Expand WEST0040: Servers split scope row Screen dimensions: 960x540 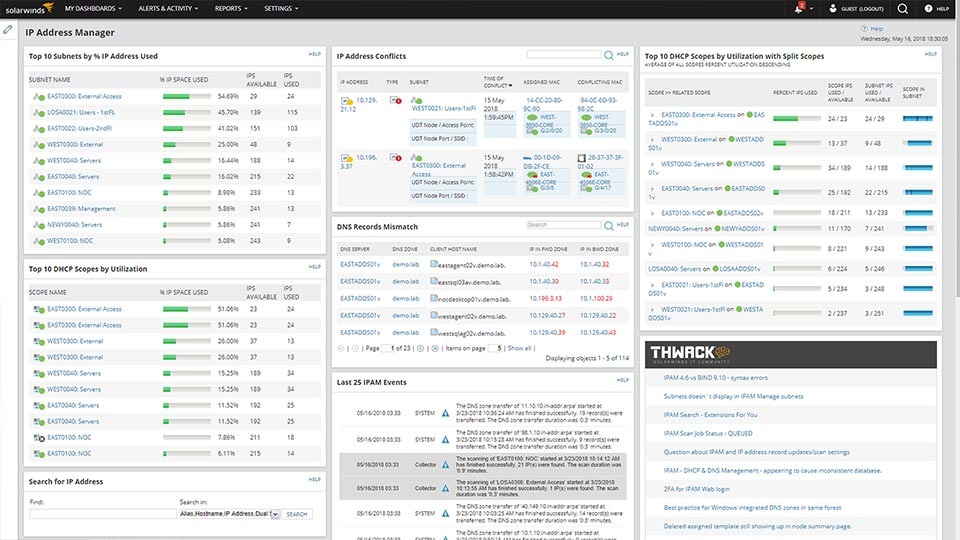[x=652, y=164]
